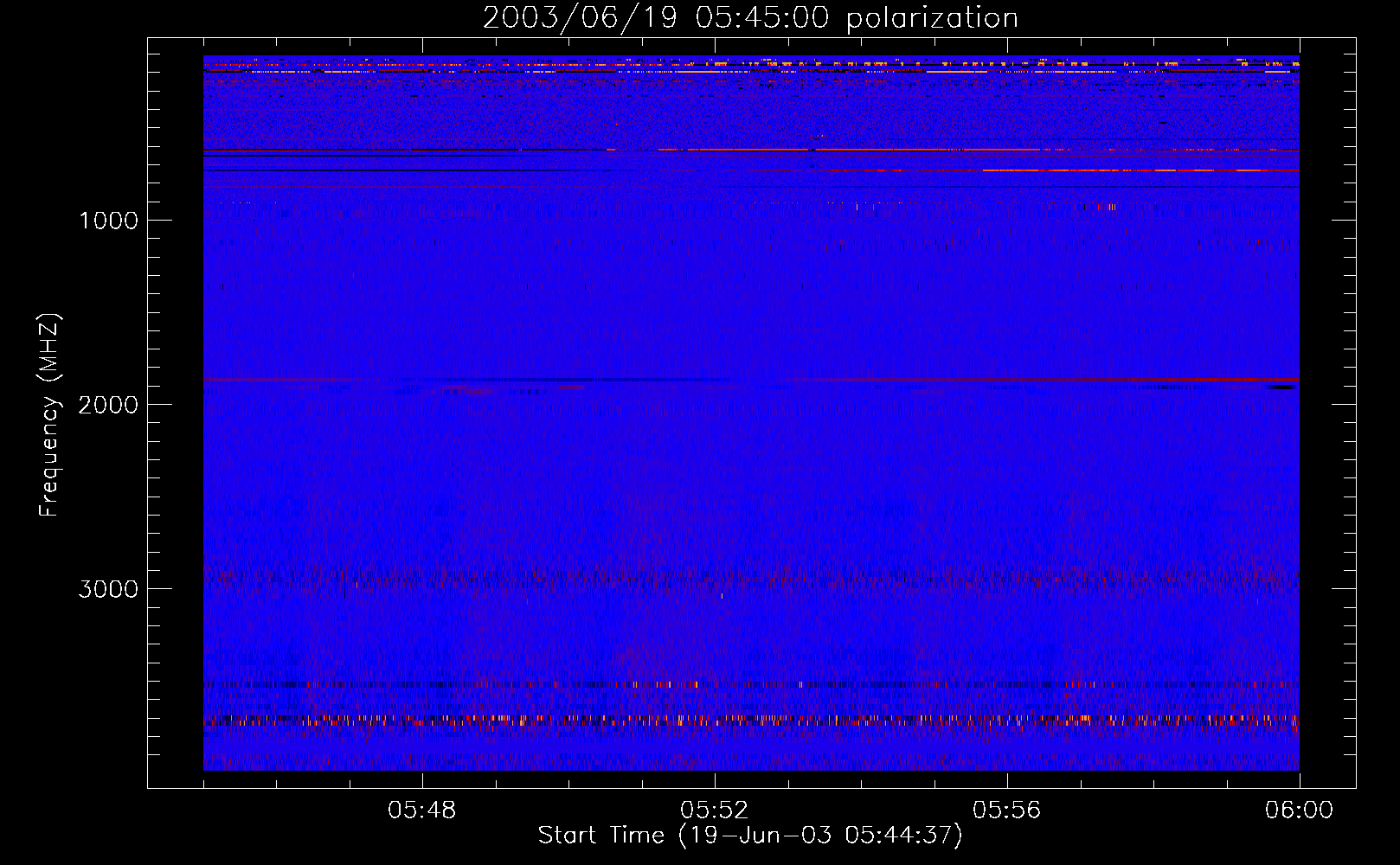Viewport: 1400px width, 865px height.
Task: Click the 1000 frequency tick label
Action: (x=108, y=221)
